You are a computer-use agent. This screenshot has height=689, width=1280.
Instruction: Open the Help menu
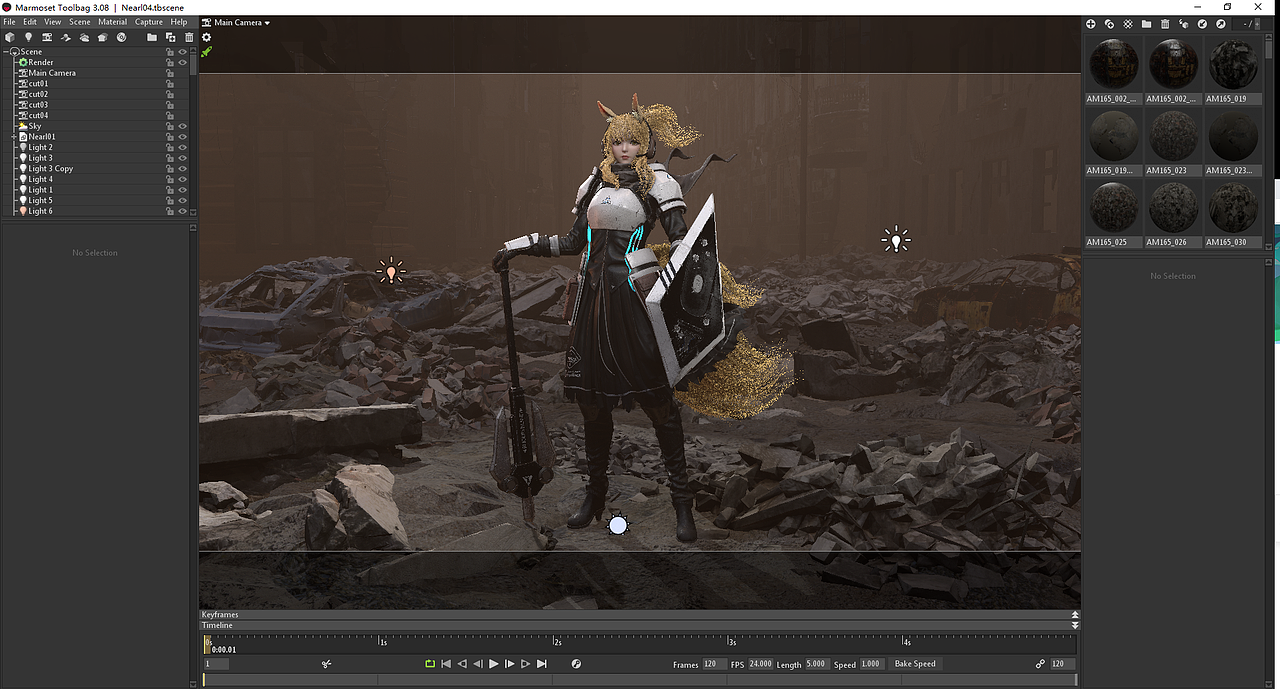(179, 22)
